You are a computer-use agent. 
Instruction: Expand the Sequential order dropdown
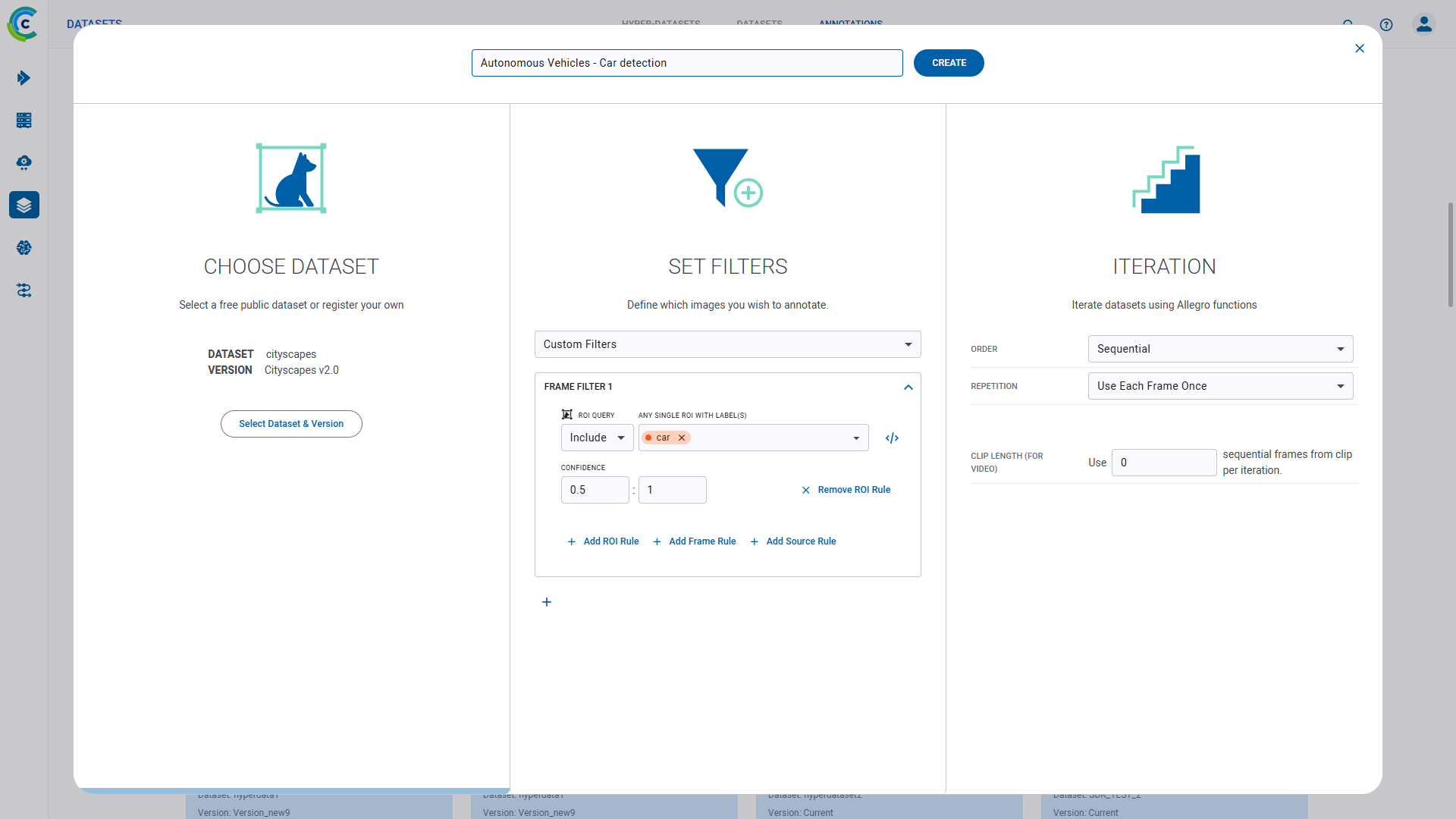[1219, 349]
